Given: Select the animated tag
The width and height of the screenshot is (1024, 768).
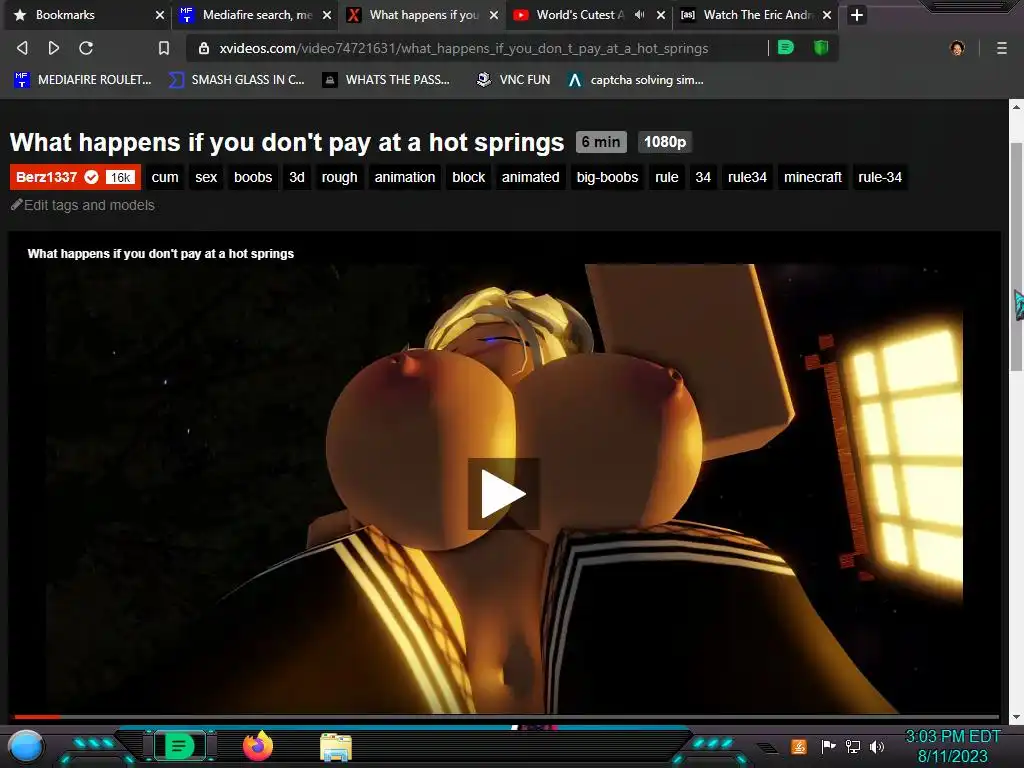Looking at the screenshot, I should [x=530, y=177].
